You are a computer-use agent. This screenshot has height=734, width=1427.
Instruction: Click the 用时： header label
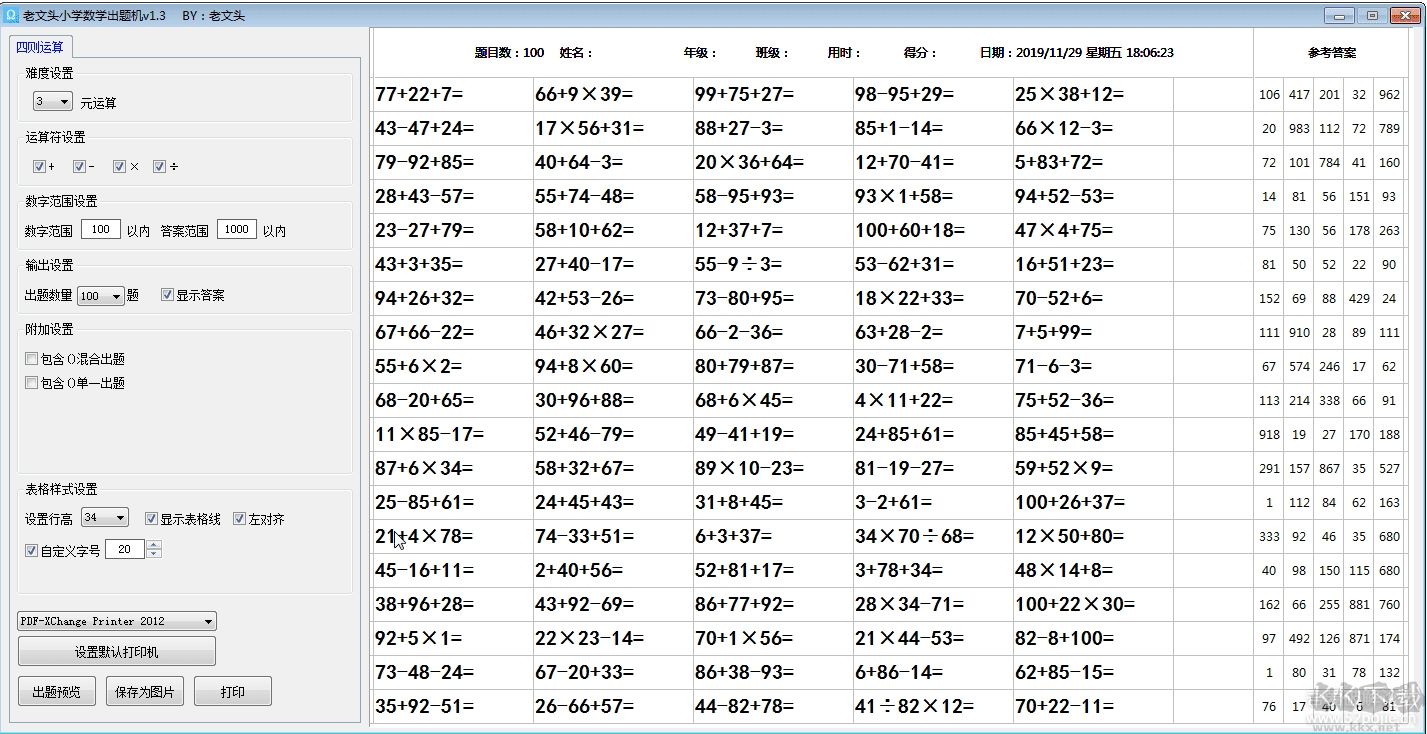point(845,53)
